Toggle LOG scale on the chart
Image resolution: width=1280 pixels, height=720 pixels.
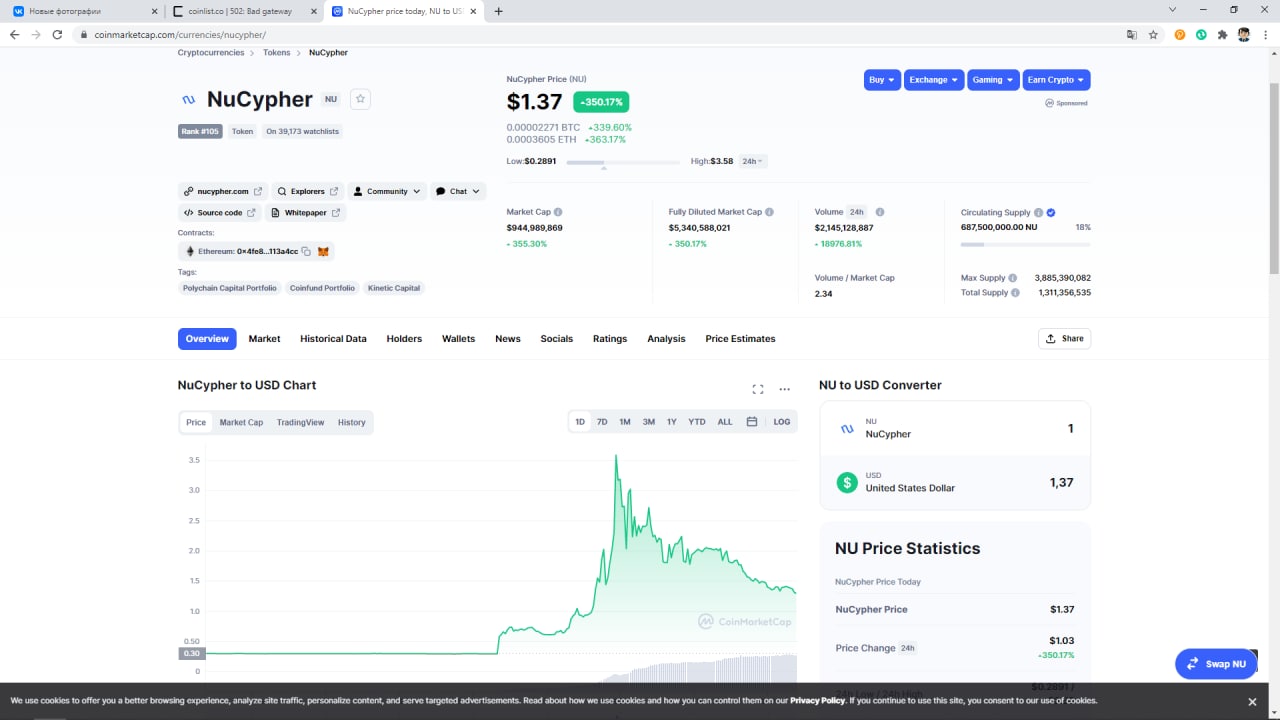(782, 422)
